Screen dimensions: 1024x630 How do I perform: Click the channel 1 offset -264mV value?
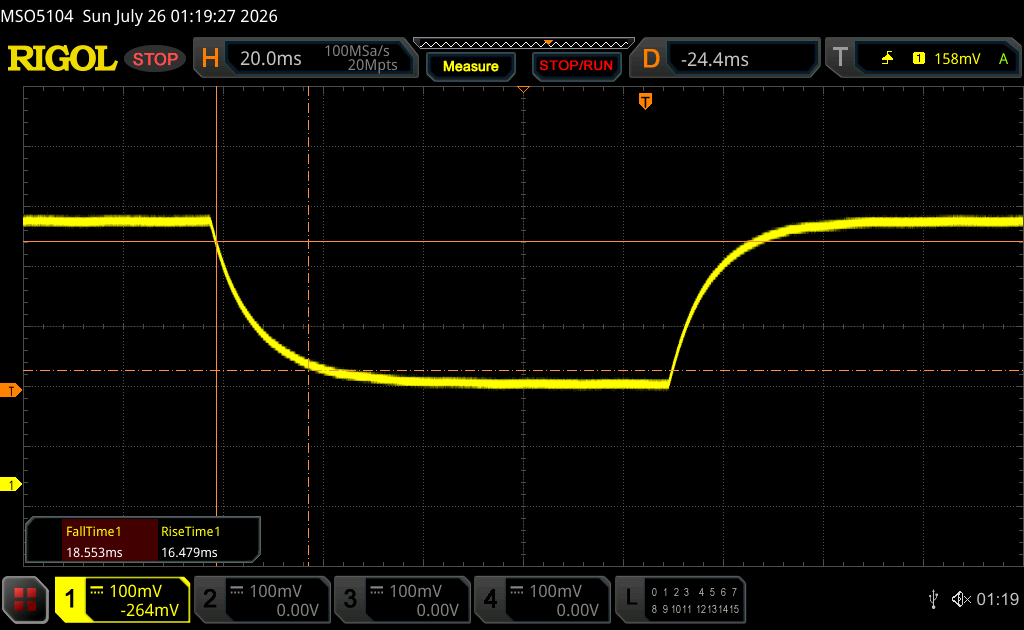[149, 610]
